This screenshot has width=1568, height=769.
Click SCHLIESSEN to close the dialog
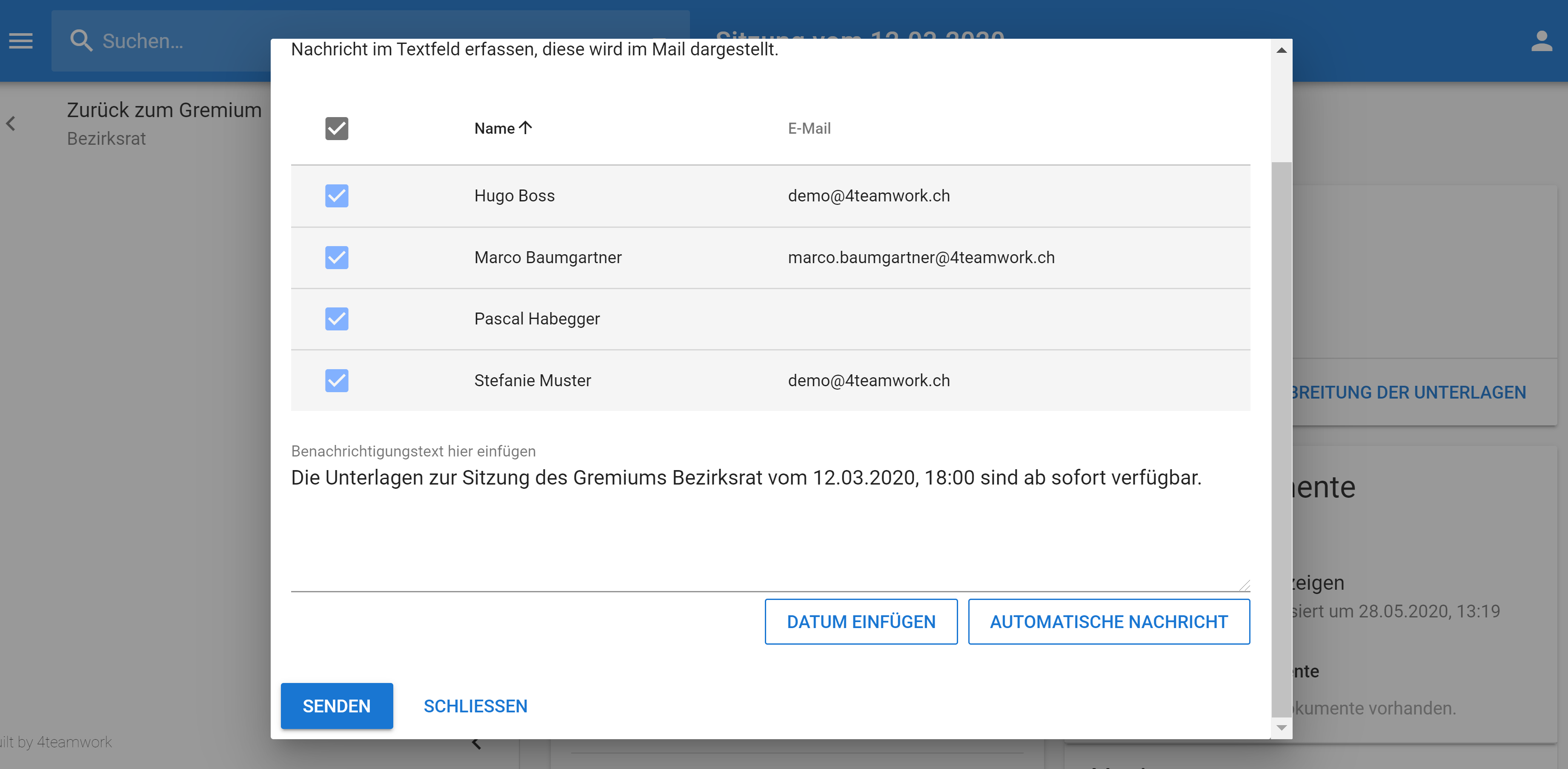pyautogui.click(x=475, y=706)
